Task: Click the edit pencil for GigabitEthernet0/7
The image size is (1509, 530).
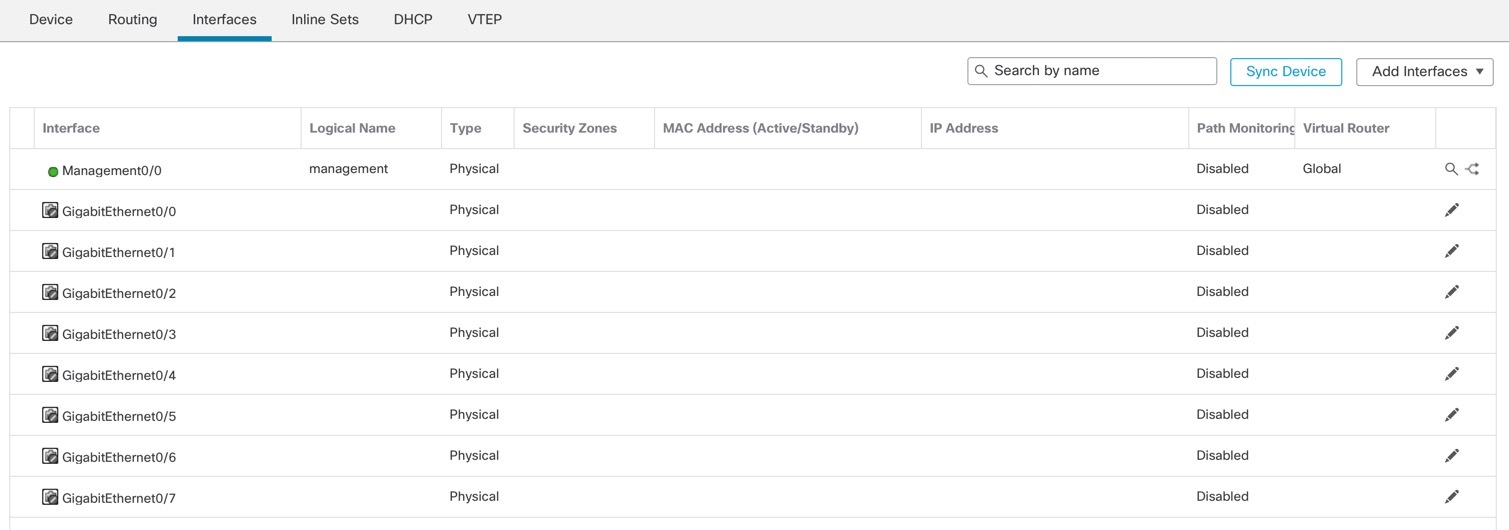Action: point(1452,497)
